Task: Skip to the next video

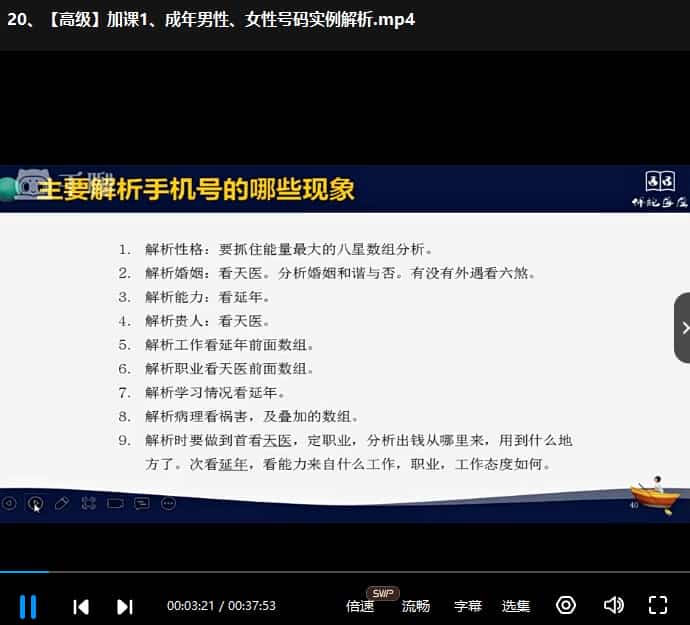Action: click(125, 607)
